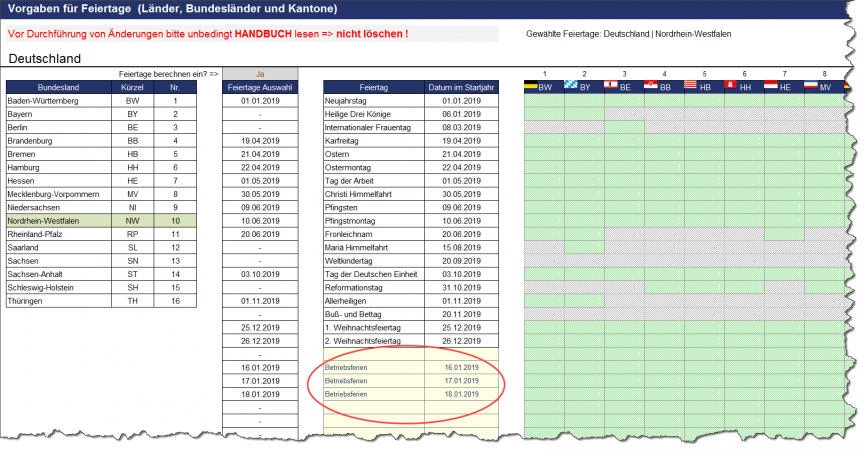Click the first Betriebsferien entry cell
864x450 pixels.
click(374, 367)
